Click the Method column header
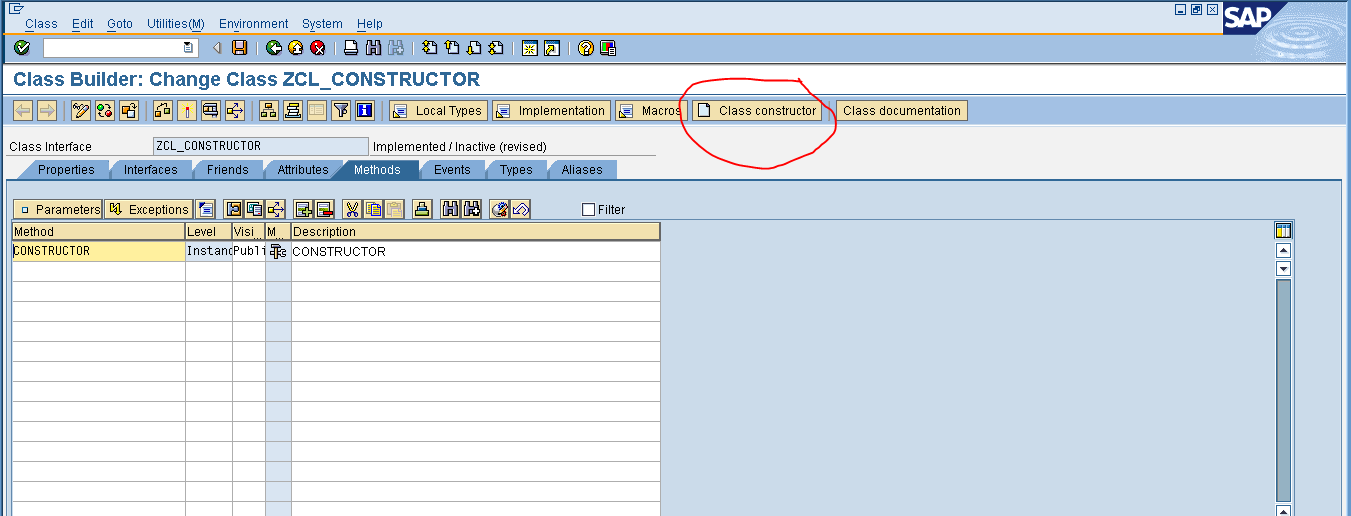The height and width of the screenshot is (516, 1351). click(x=99, y=231)
